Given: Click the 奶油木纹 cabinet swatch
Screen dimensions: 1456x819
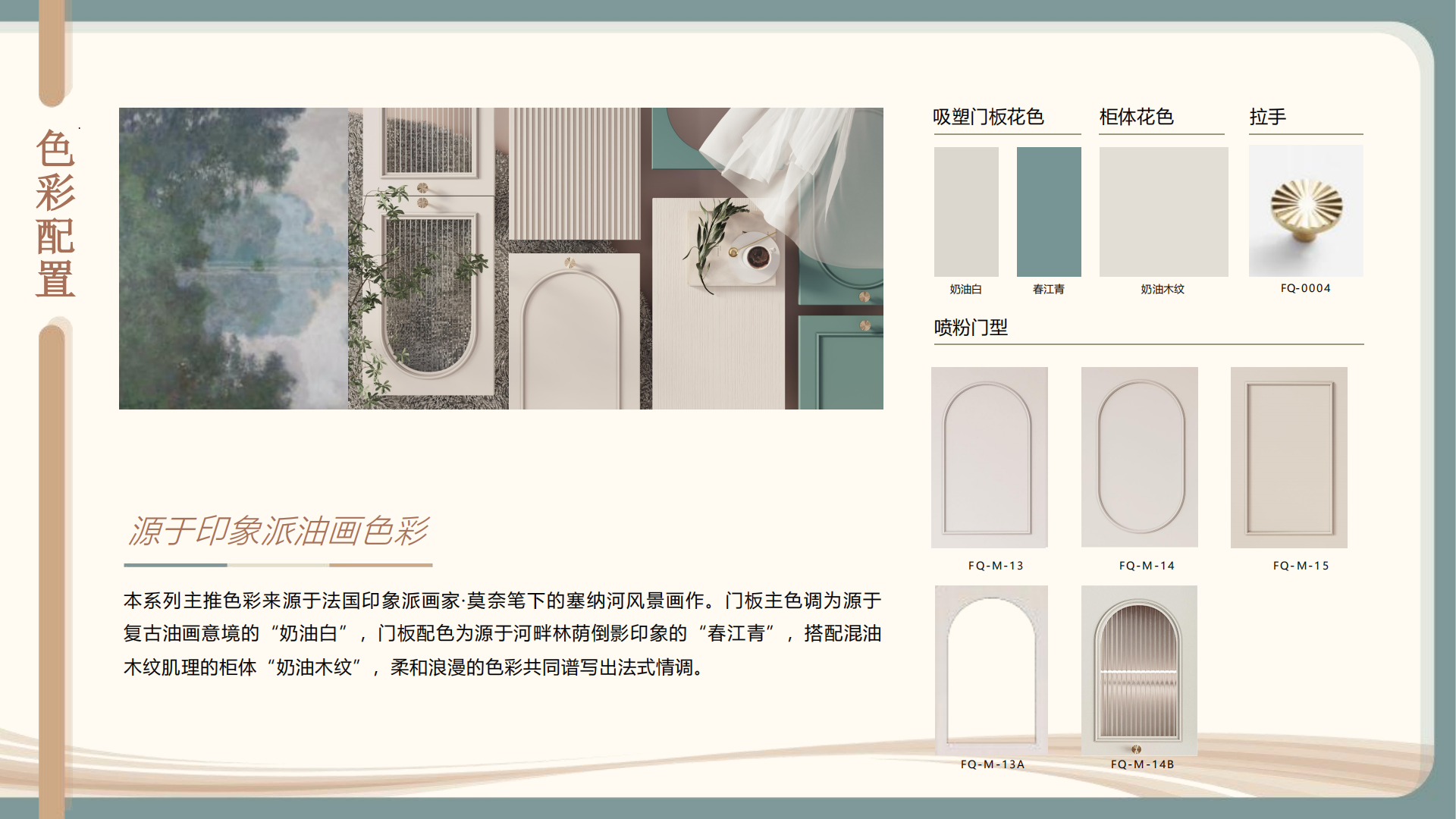Looking at the screenshot, I should (x=1163, y=212).
